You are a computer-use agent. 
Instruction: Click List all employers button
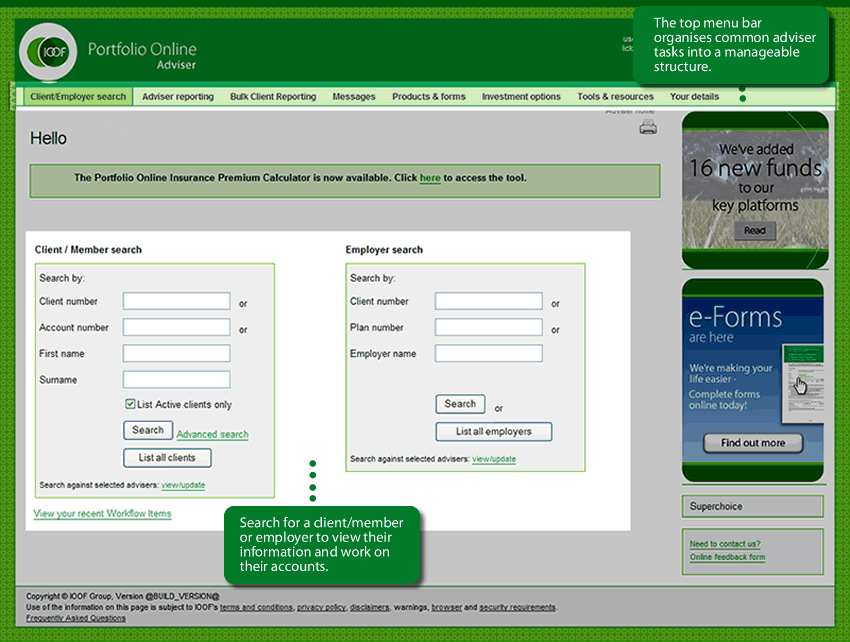pos(494,432)
